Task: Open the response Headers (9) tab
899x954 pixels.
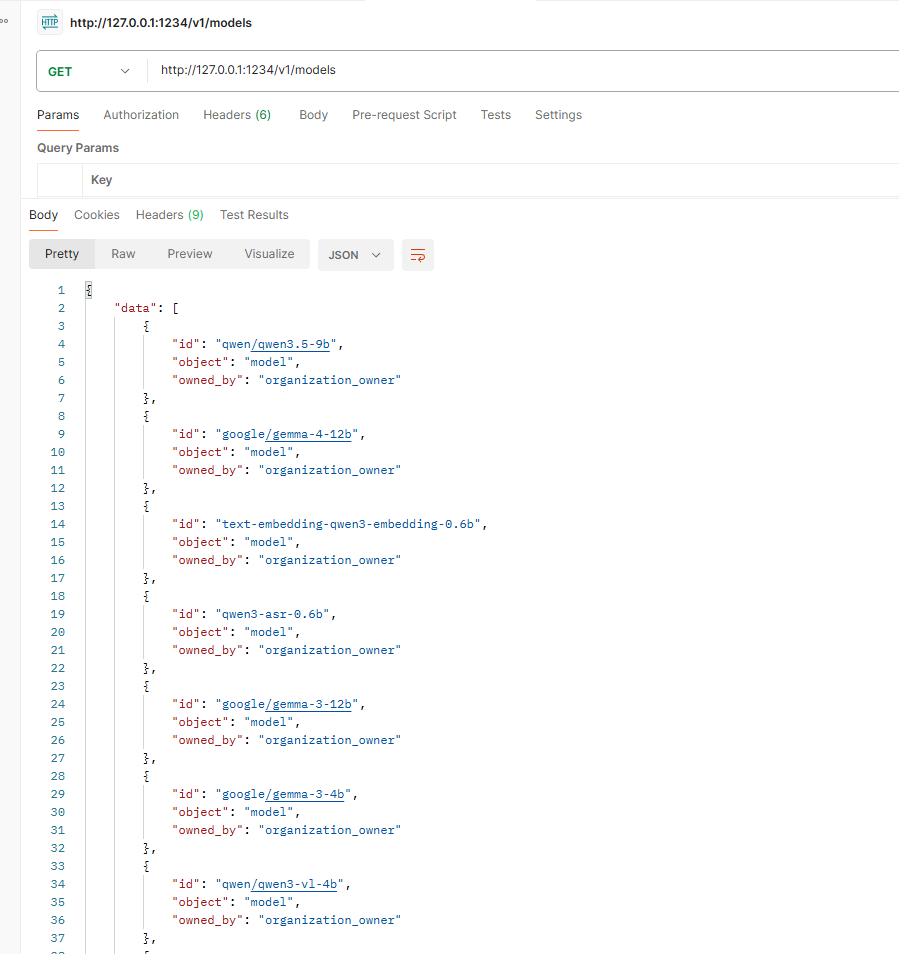Action: [x=170, y=215]
